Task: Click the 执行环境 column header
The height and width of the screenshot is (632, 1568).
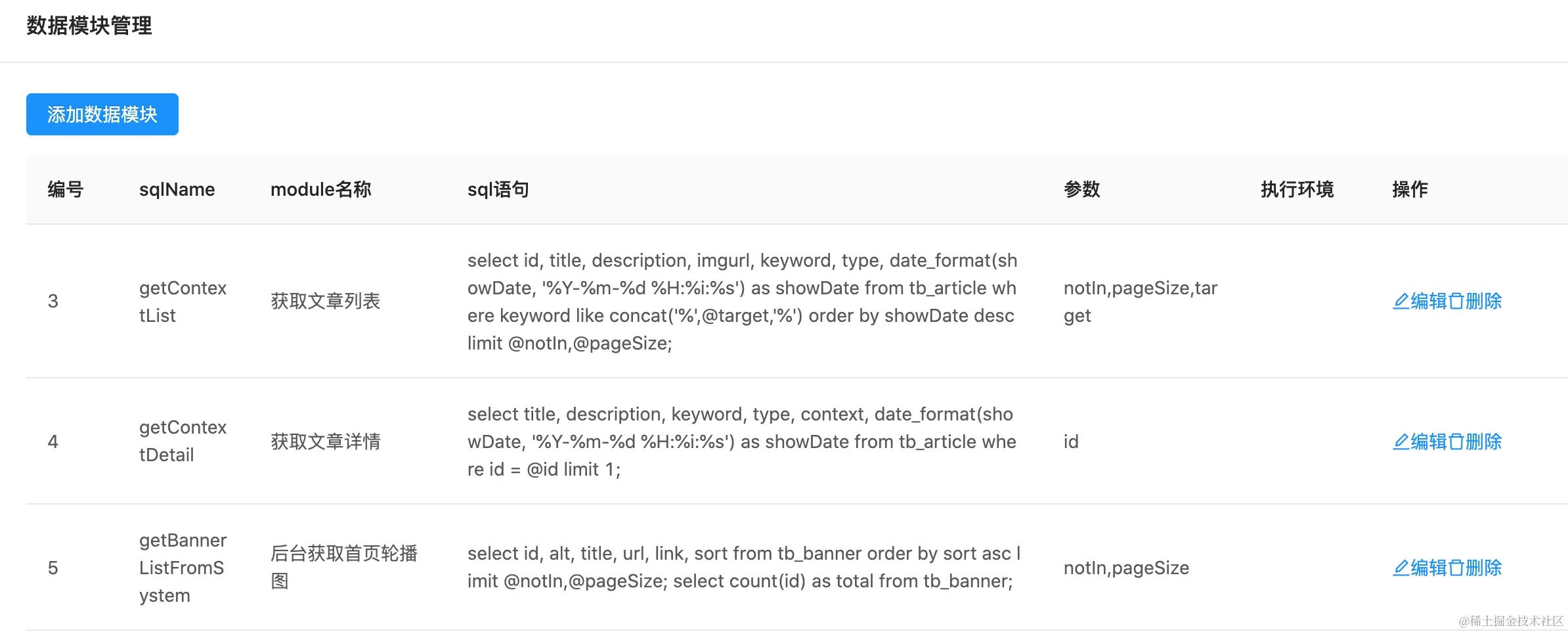Action: coord(1297,190)
